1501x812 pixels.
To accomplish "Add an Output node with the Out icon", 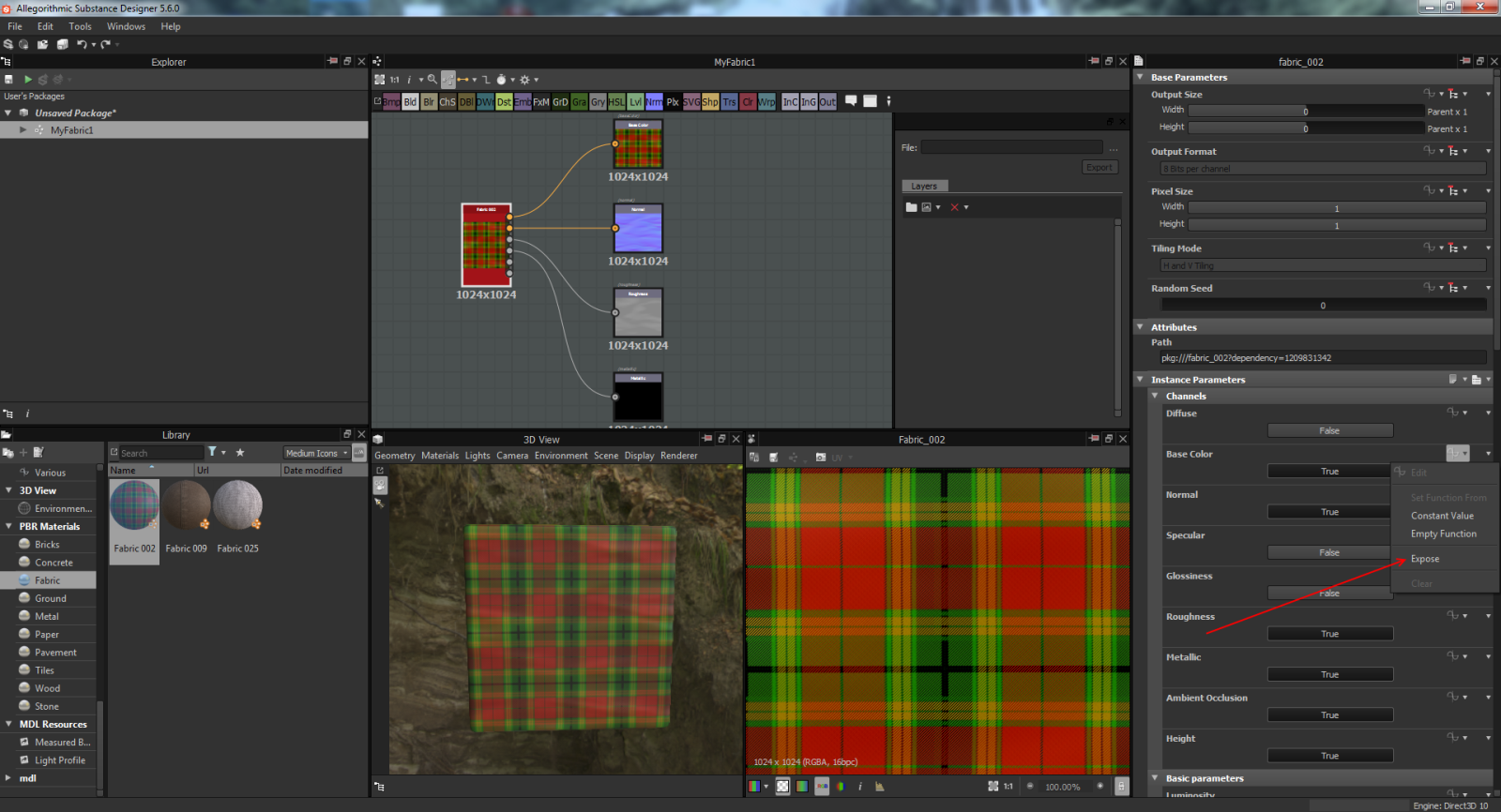I will (827, 101).
